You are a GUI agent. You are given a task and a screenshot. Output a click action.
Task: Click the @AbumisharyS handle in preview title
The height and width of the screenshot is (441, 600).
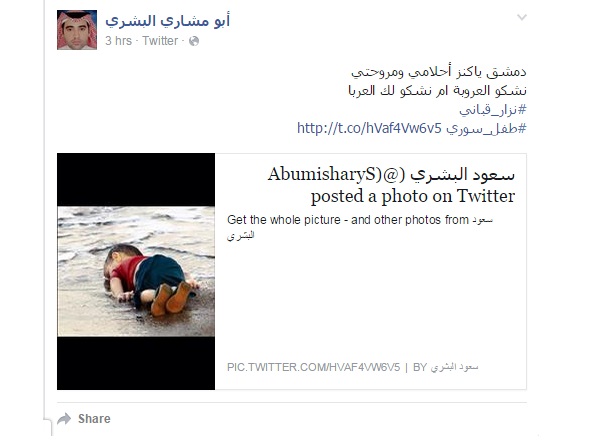(x=336, y=175)
